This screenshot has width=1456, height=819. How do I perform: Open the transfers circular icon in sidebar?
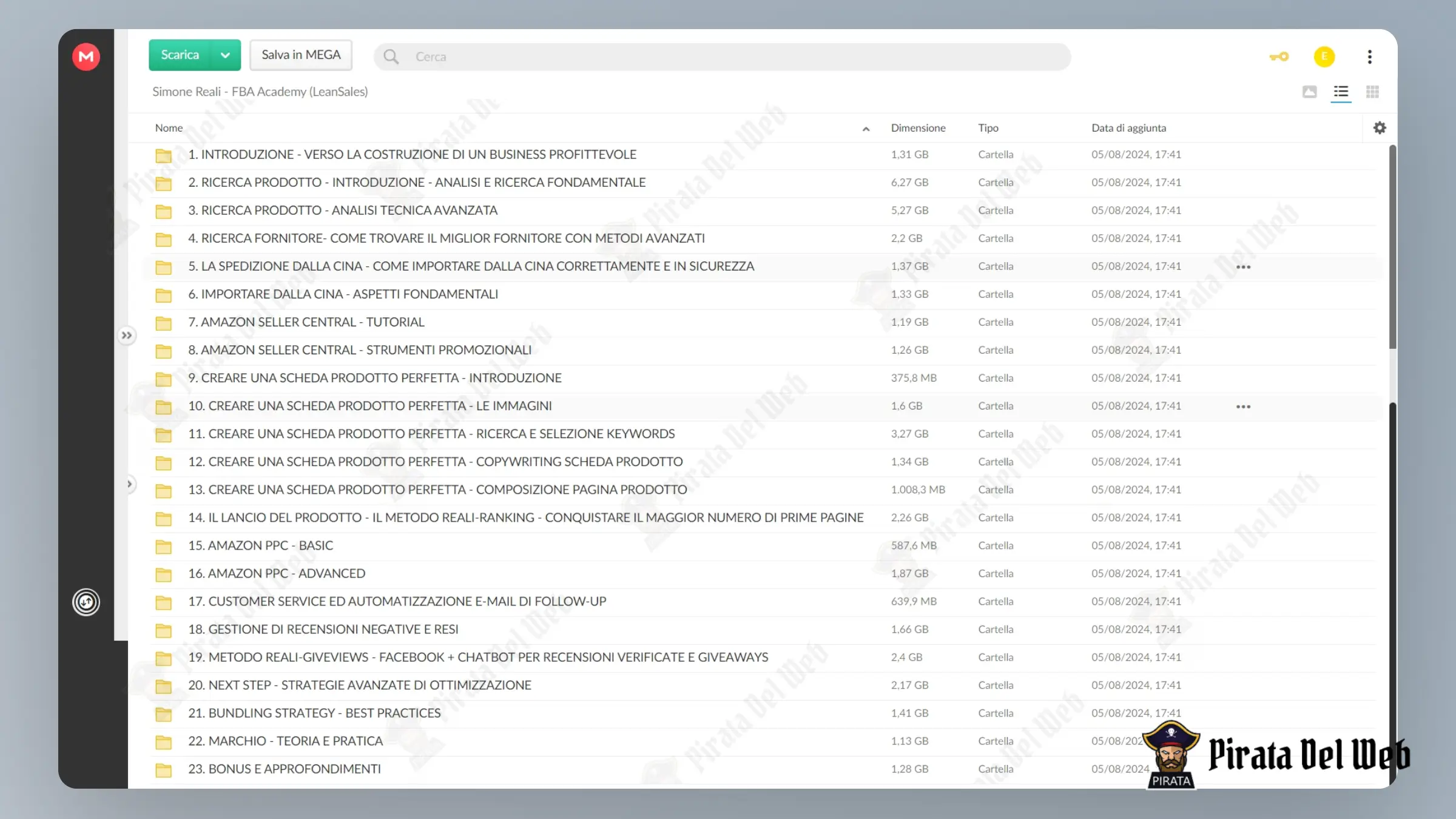86,602
